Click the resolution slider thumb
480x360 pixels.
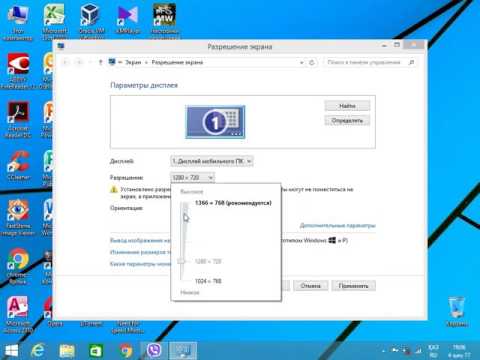181,261
